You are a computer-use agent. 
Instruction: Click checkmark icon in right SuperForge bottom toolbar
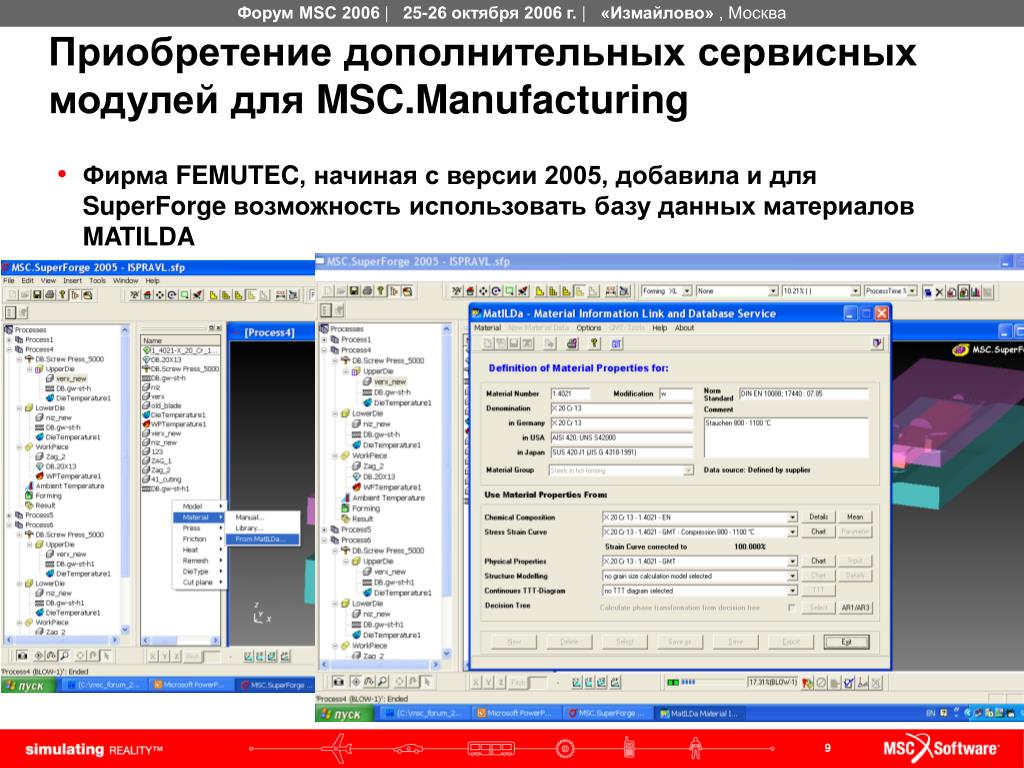[848, 682]
